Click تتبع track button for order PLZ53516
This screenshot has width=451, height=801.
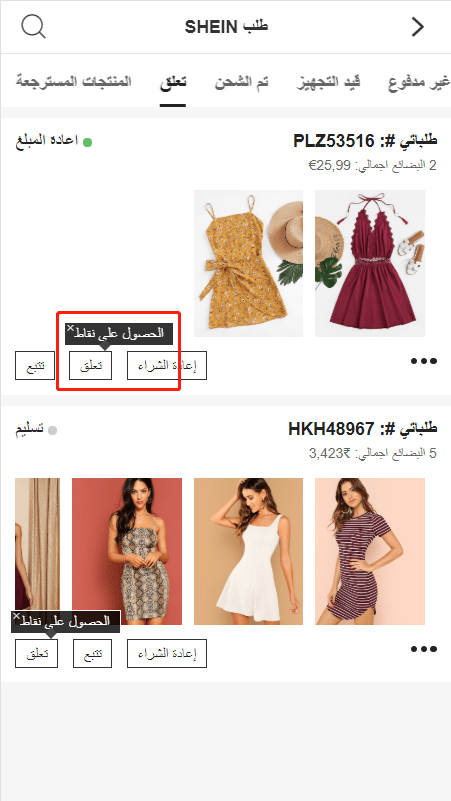[35, 366]
